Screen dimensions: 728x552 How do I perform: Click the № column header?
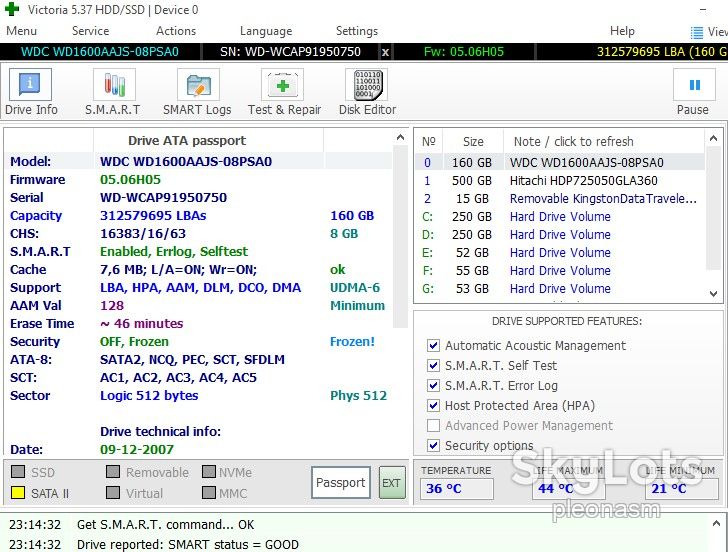coord(429,141)
